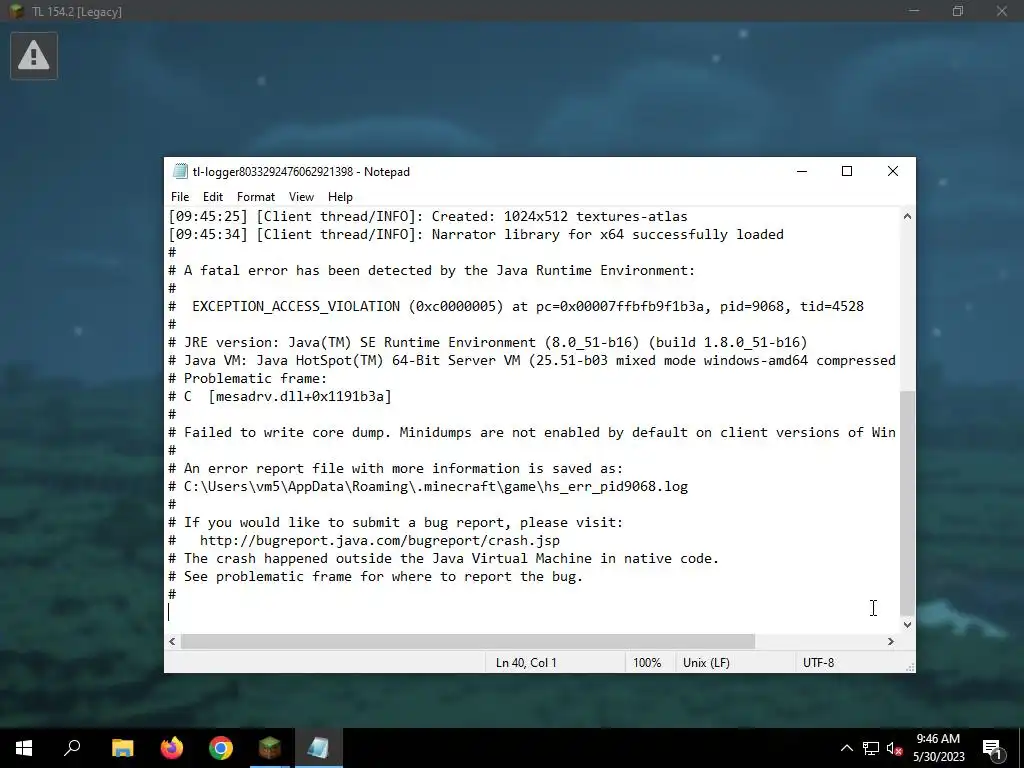Click the Notepad title bar document icon
Viewport: 1024px width, 768px height.
[180, 171]
